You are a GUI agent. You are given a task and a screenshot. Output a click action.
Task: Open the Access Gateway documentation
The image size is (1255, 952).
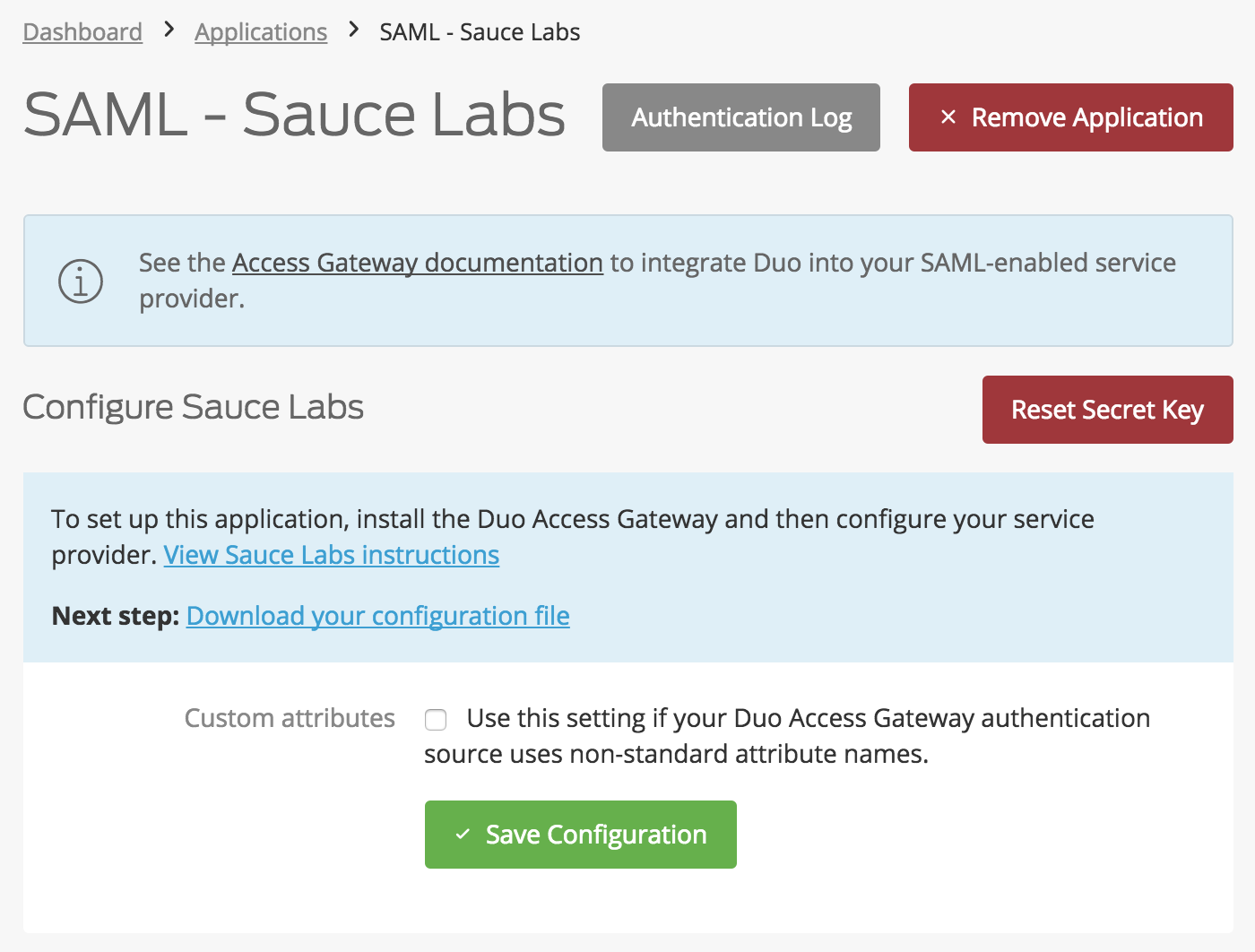(417, 263)
